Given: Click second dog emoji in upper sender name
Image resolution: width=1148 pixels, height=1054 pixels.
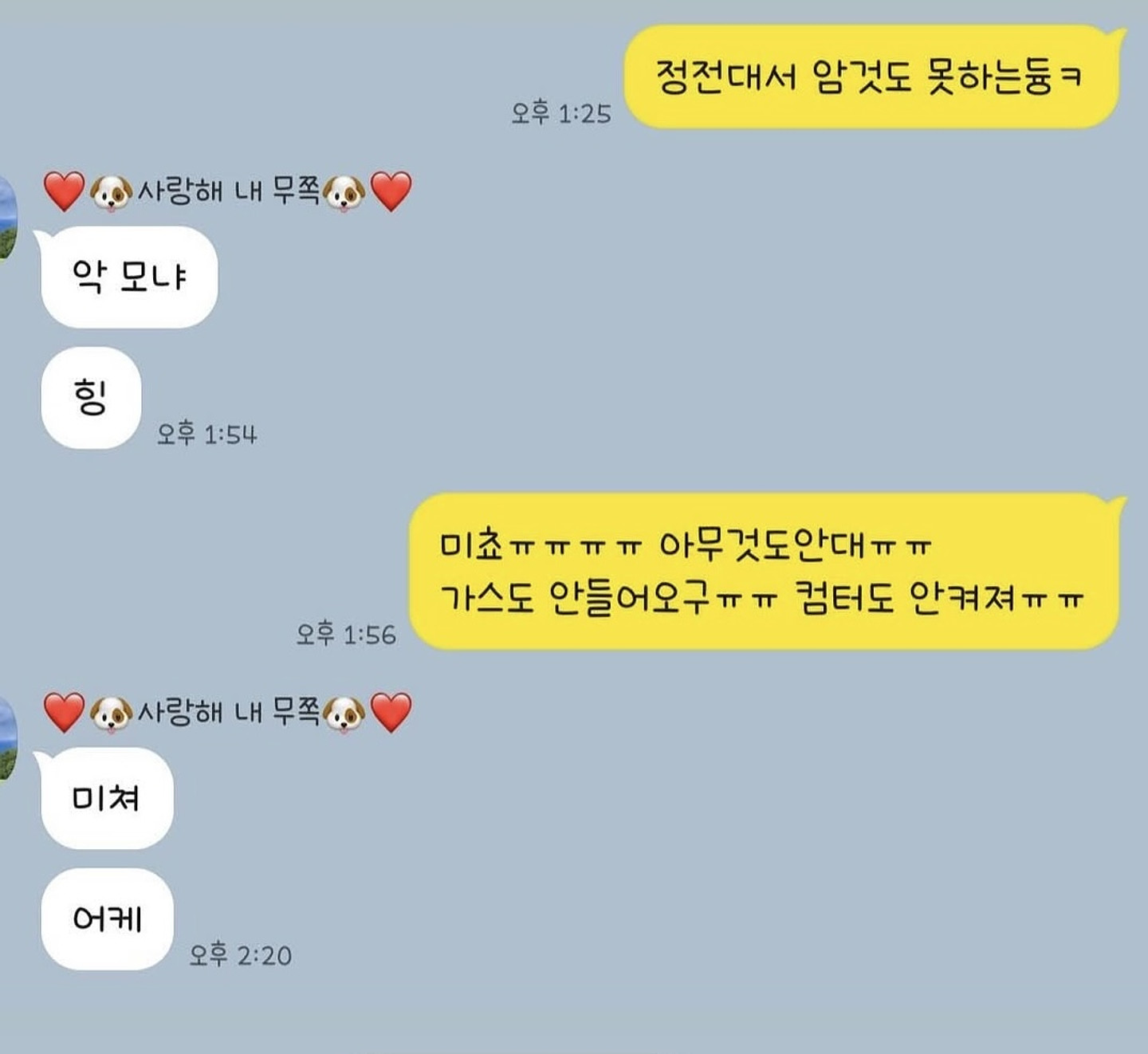Looking at the screenshot, I should tap(344, 192).
